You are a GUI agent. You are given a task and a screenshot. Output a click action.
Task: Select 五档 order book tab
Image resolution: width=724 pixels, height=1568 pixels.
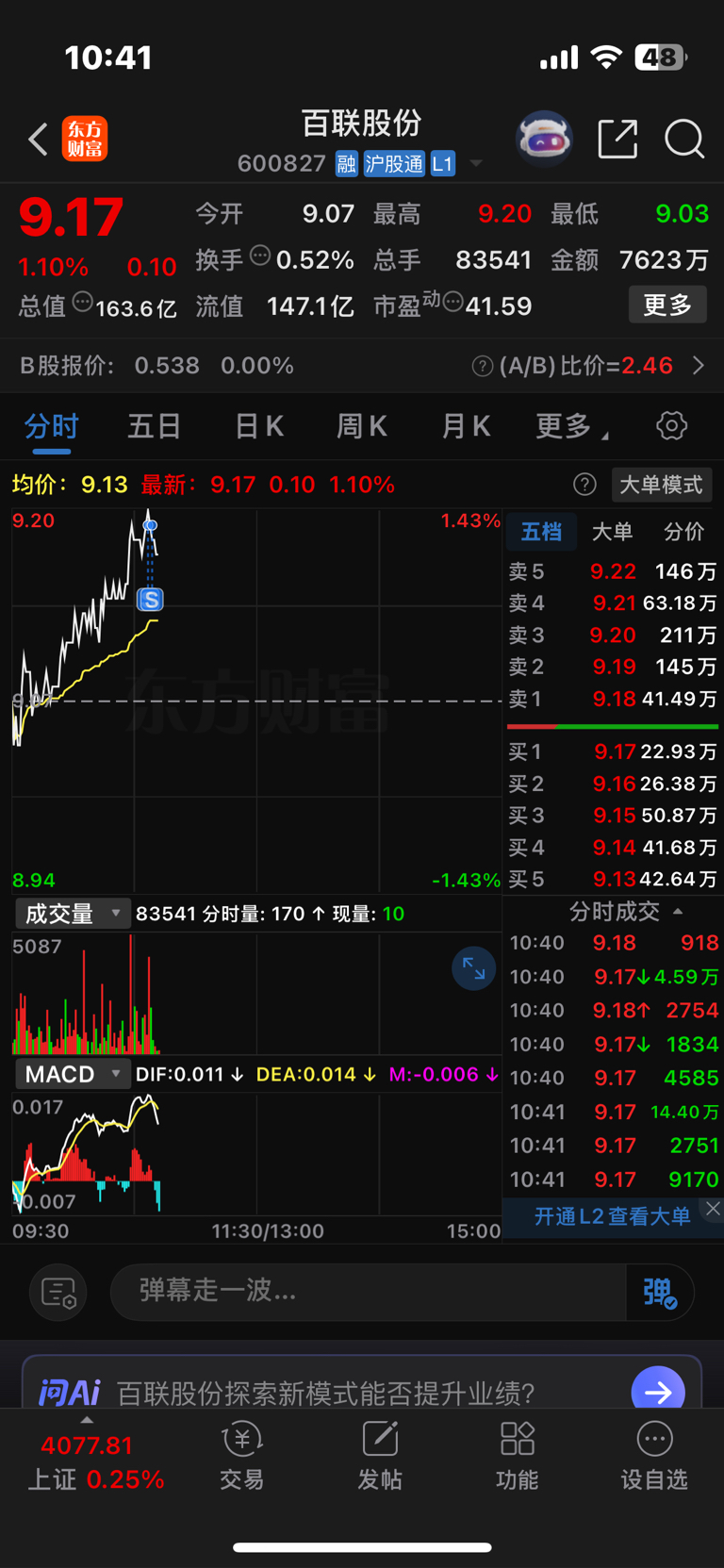541,532
